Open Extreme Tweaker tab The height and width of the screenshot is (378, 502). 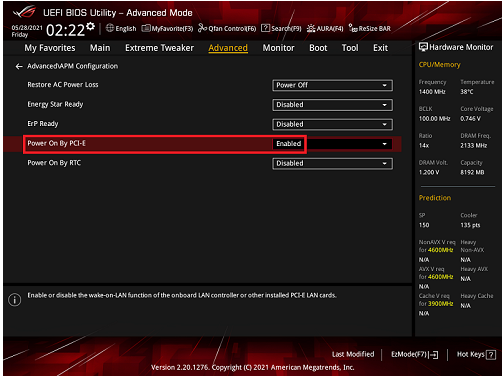159,48
